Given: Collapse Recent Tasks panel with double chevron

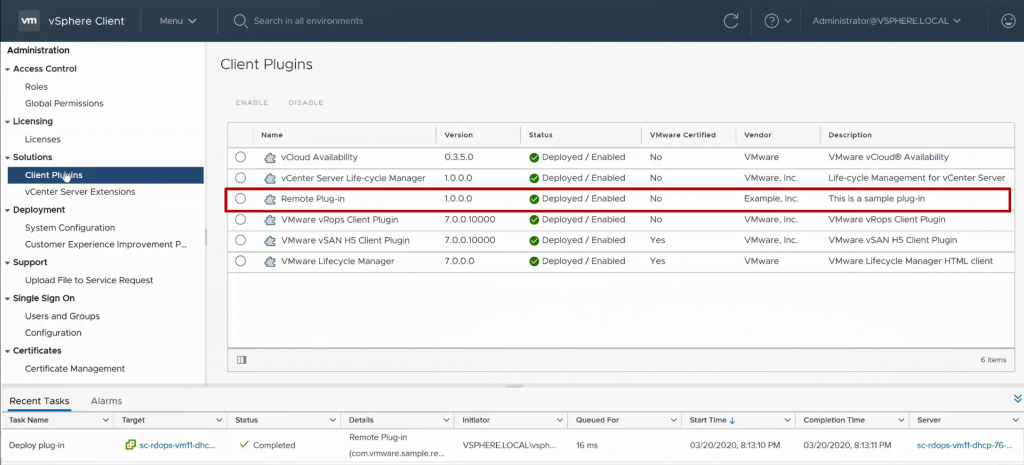Looking at the screenshot, I should [1017, 398].
